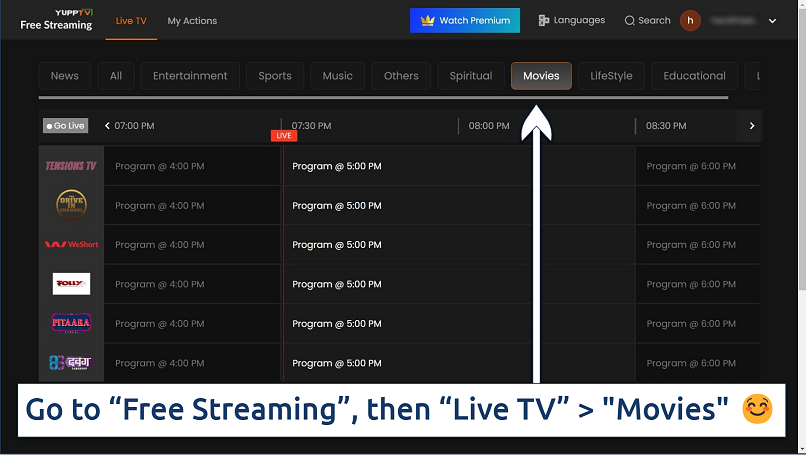Click the Go Live button
Screen dimensions: 806x455
click(x=65, y=125)
